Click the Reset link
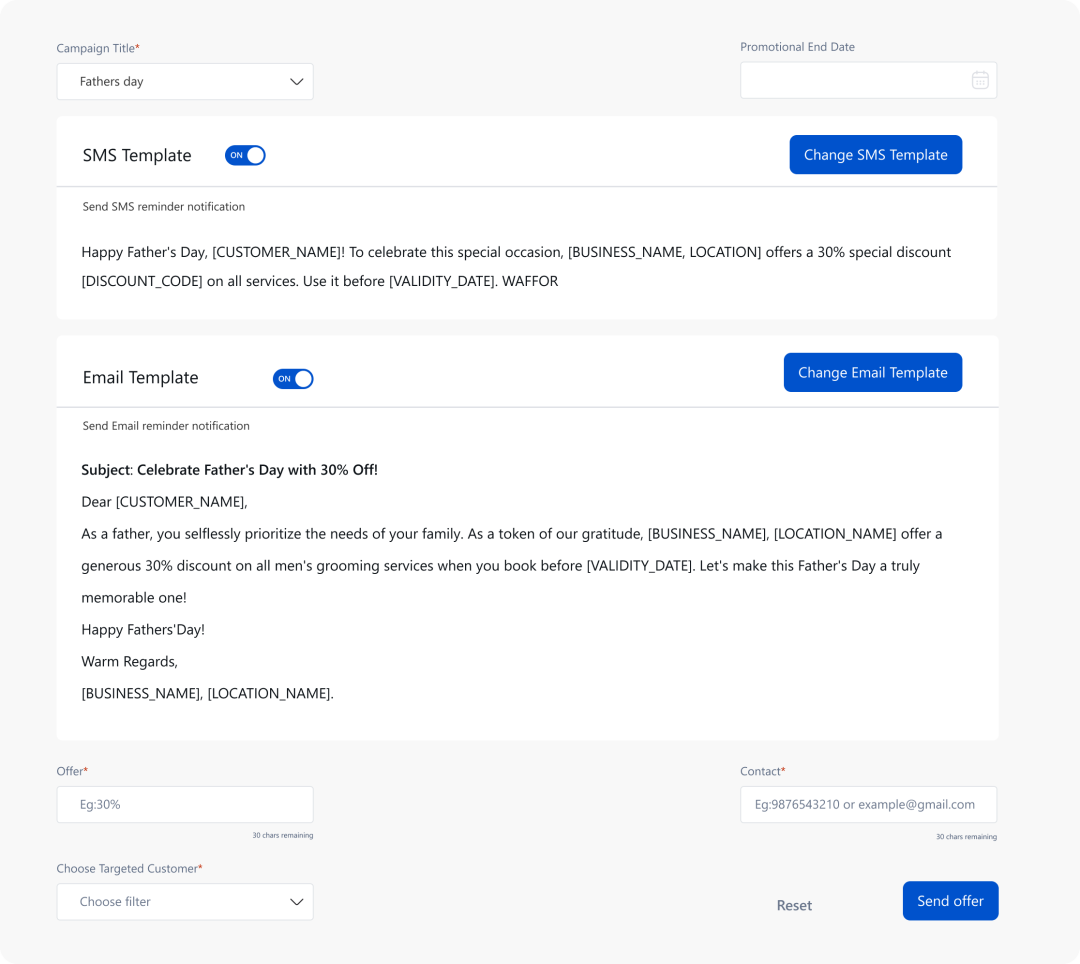The width and height of the screenshot is (1080, 964). click(794, 905)
